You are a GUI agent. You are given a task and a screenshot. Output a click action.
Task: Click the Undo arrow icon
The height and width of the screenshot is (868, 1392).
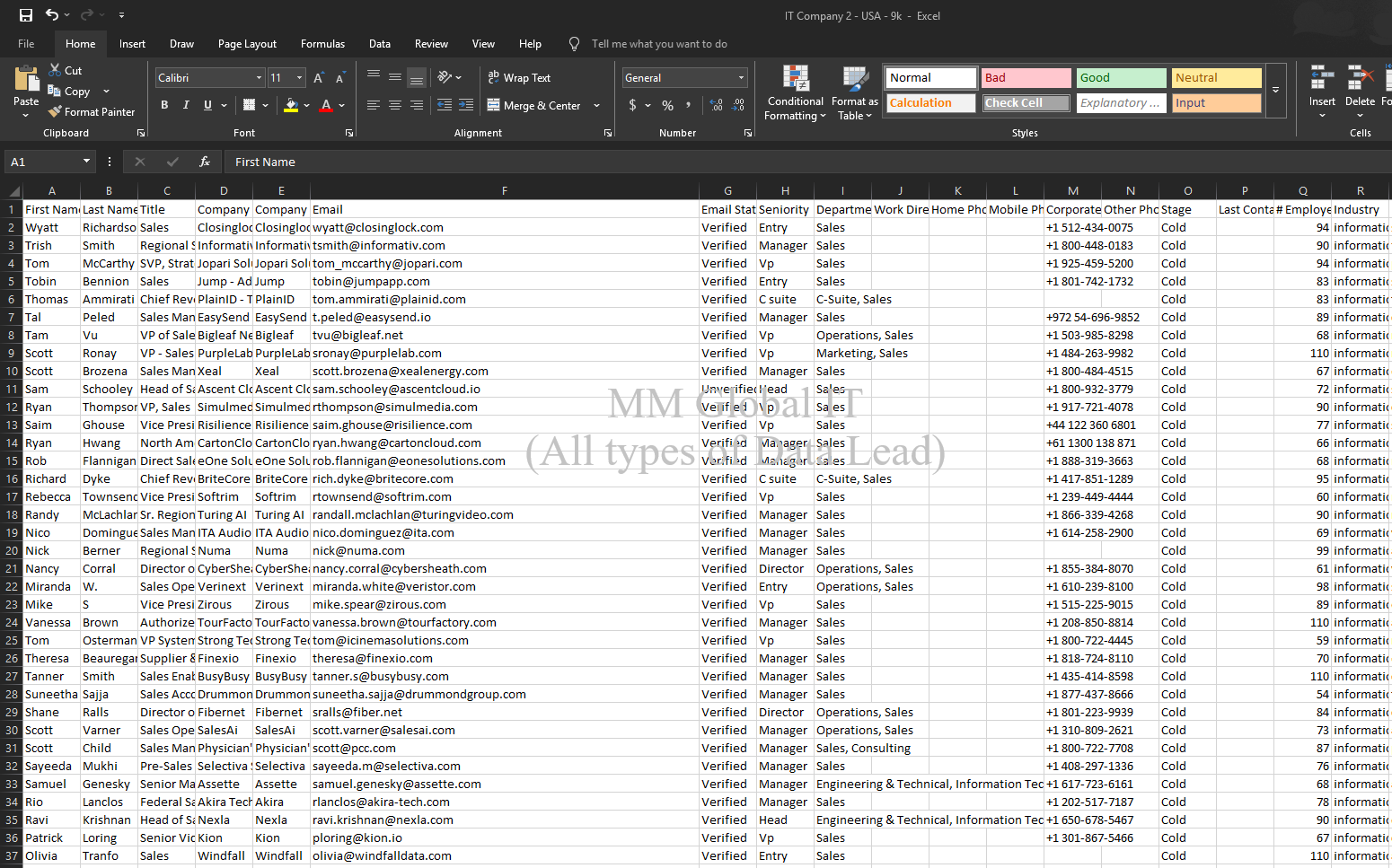click(52, 15)
